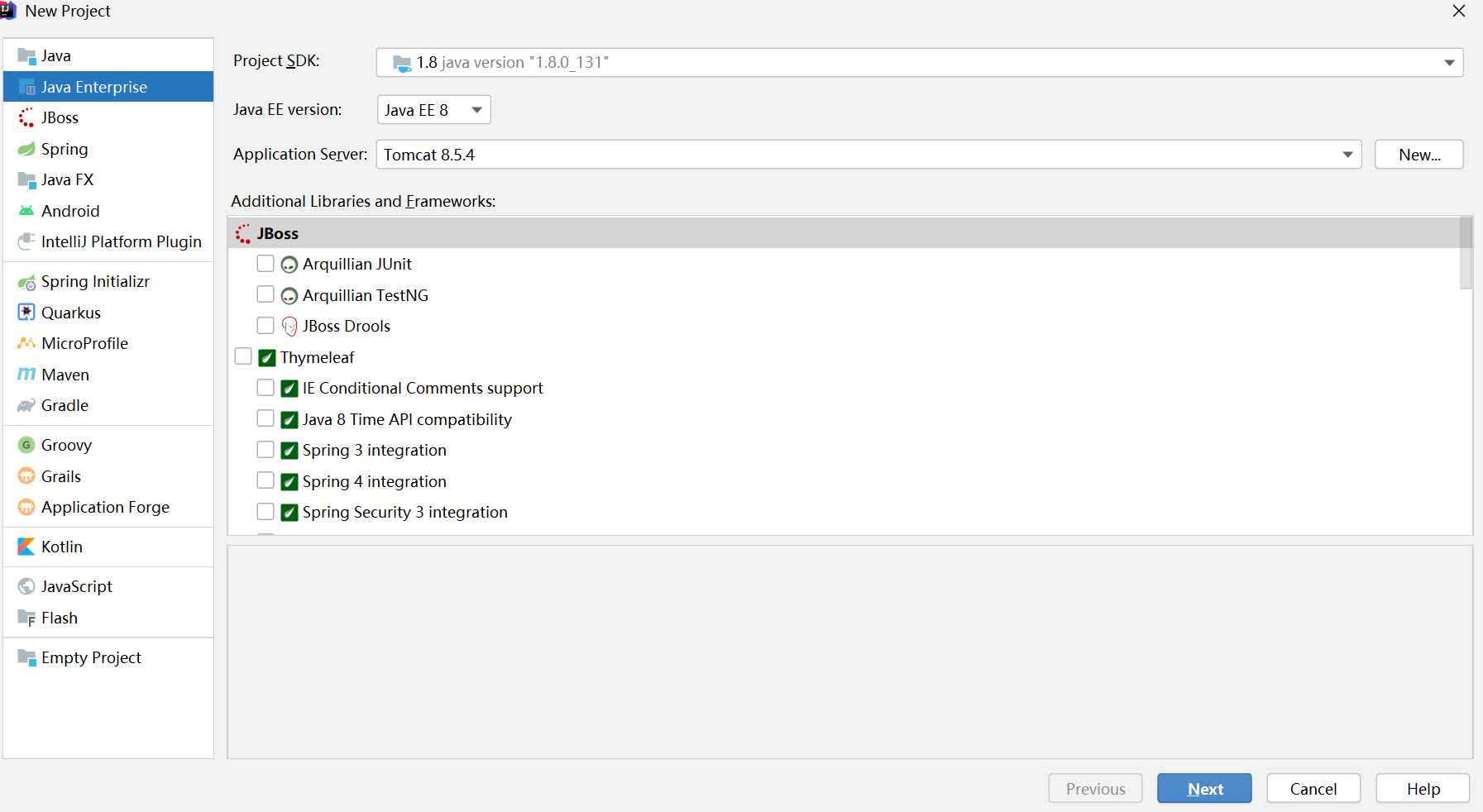Click the Previous button
Image resolution: width=1483 pixels, height=812 pixels.
[x=1095, y=789]
